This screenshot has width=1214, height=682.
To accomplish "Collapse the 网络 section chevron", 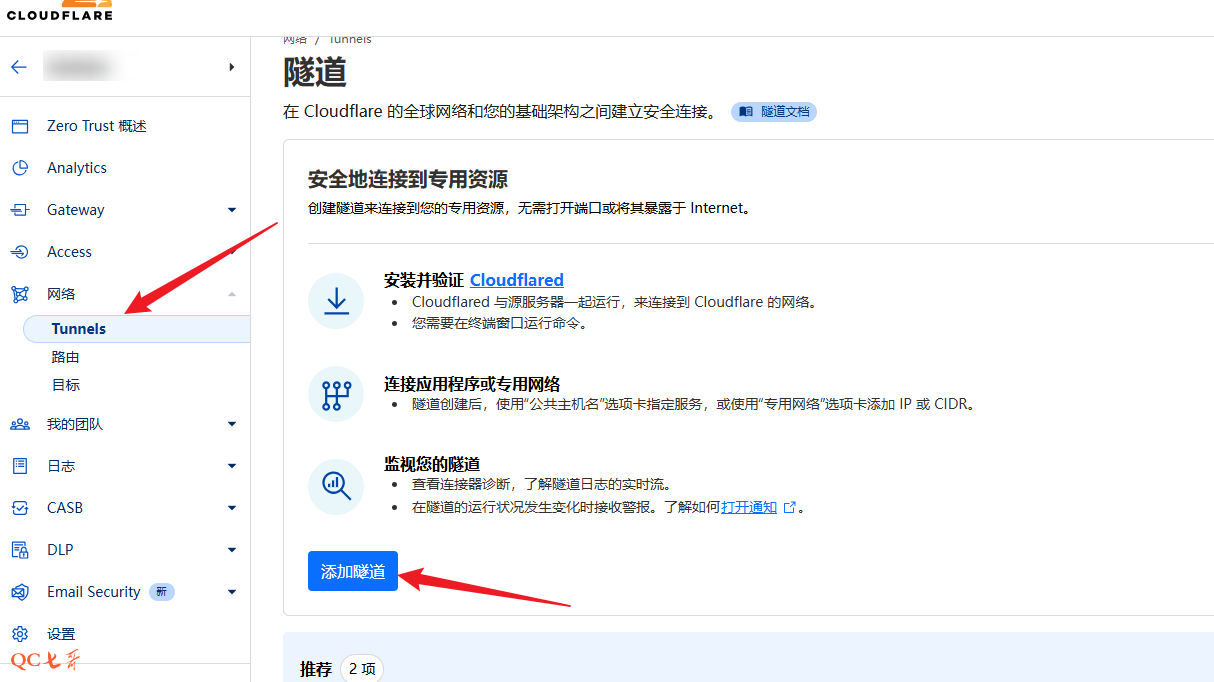I will (x=232, y=294).
